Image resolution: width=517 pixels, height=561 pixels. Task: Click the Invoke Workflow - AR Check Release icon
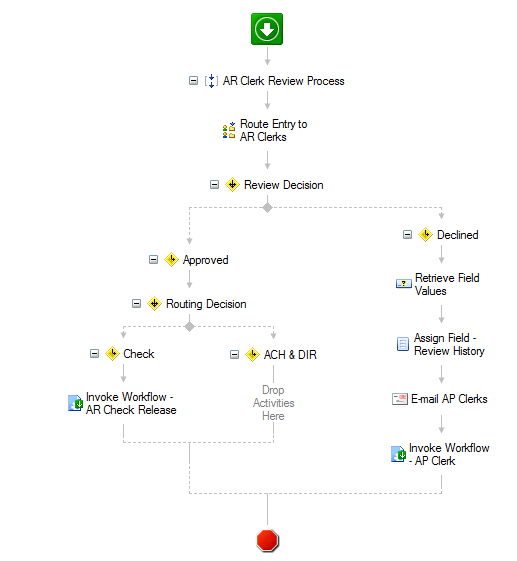pos(75,403)
